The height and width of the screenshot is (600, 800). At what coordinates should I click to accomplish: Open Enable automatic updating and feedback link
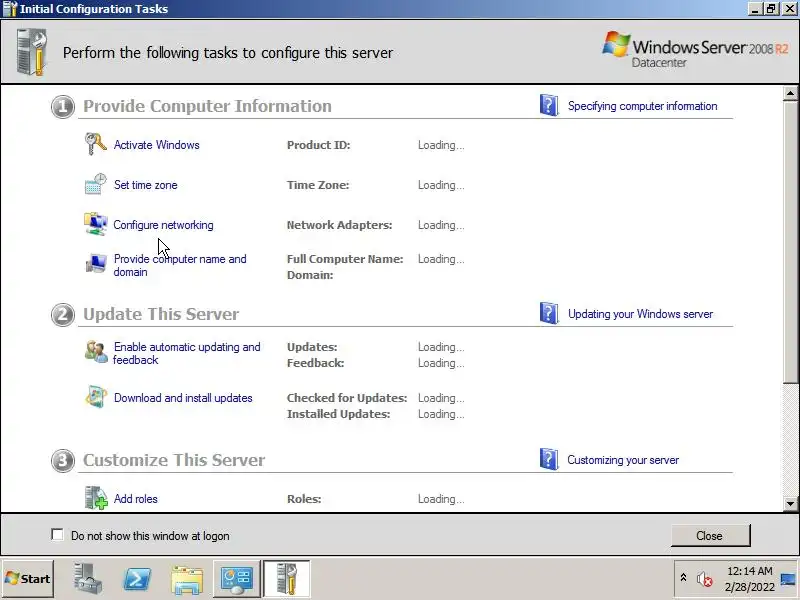[187, 353]
